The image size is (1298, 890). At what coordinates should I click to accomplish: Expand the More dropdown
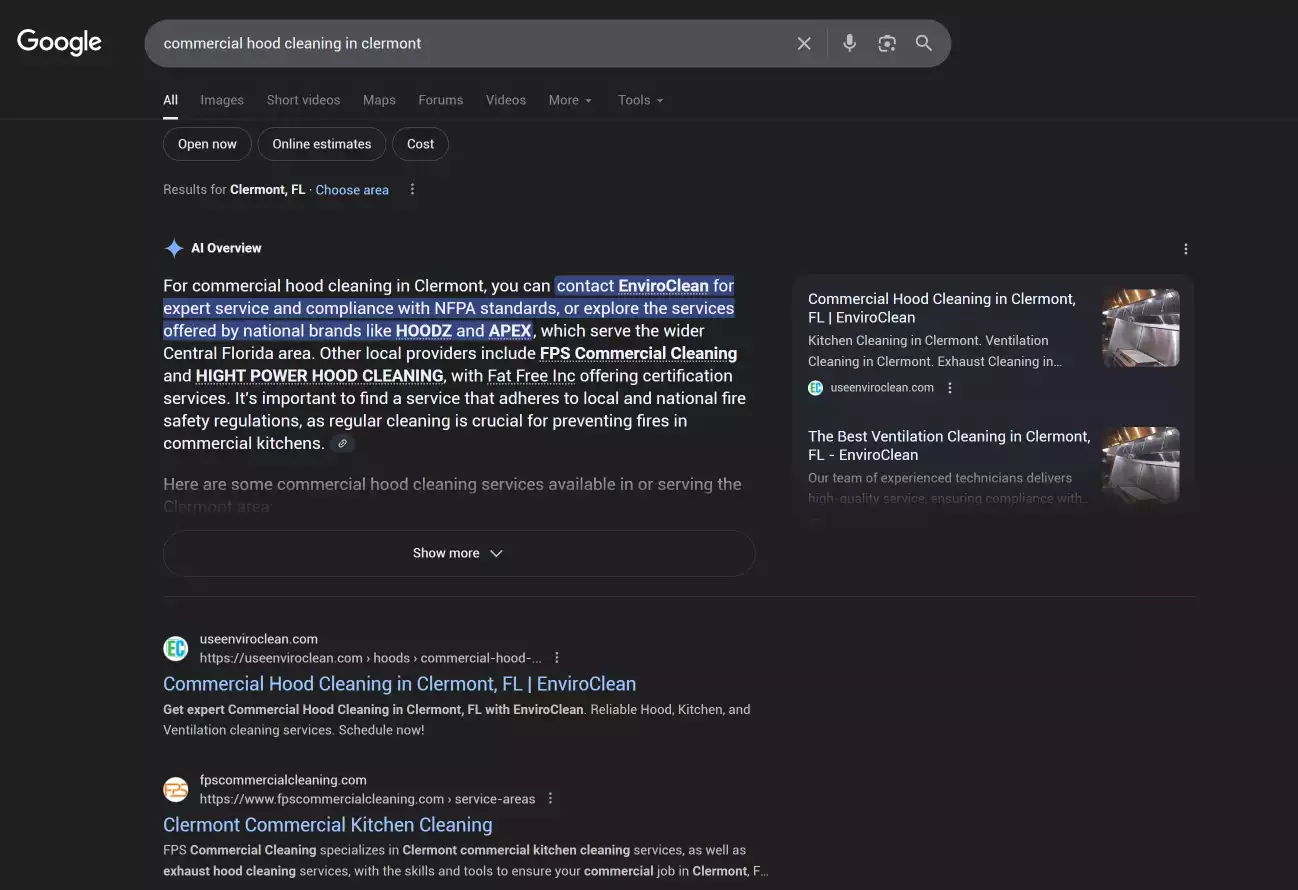click(570, 100)
